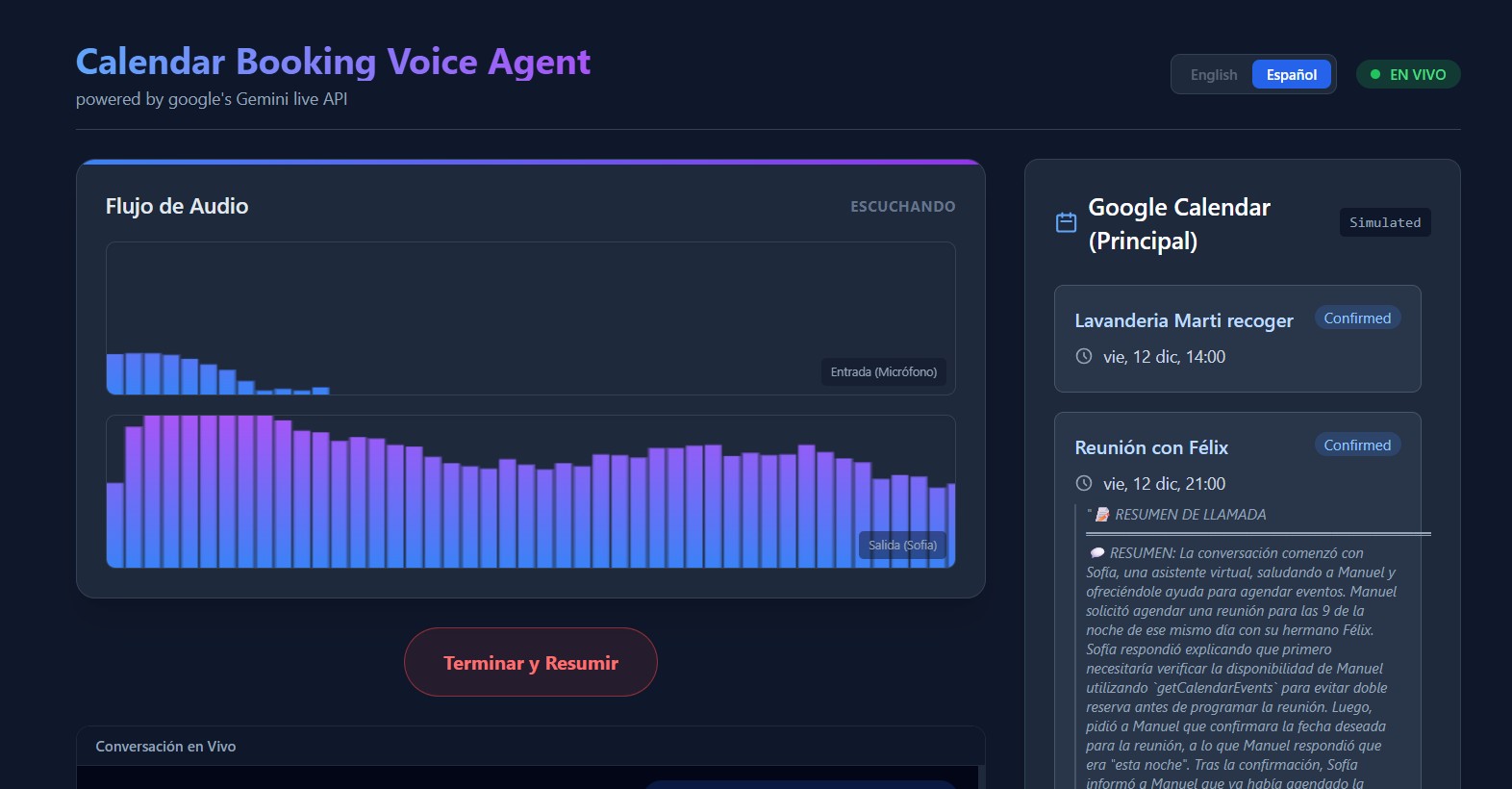Click the clock icon on Reunión con Félix

1084,483
